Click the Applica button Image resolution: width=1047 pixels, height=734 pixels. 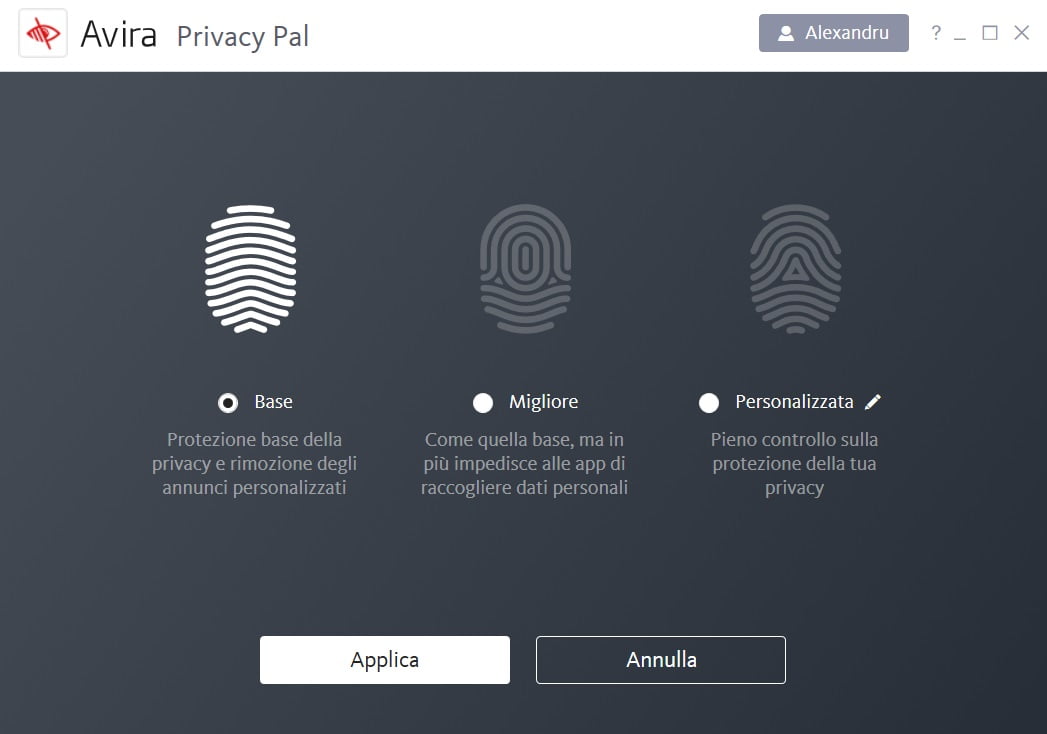(385, 660)
